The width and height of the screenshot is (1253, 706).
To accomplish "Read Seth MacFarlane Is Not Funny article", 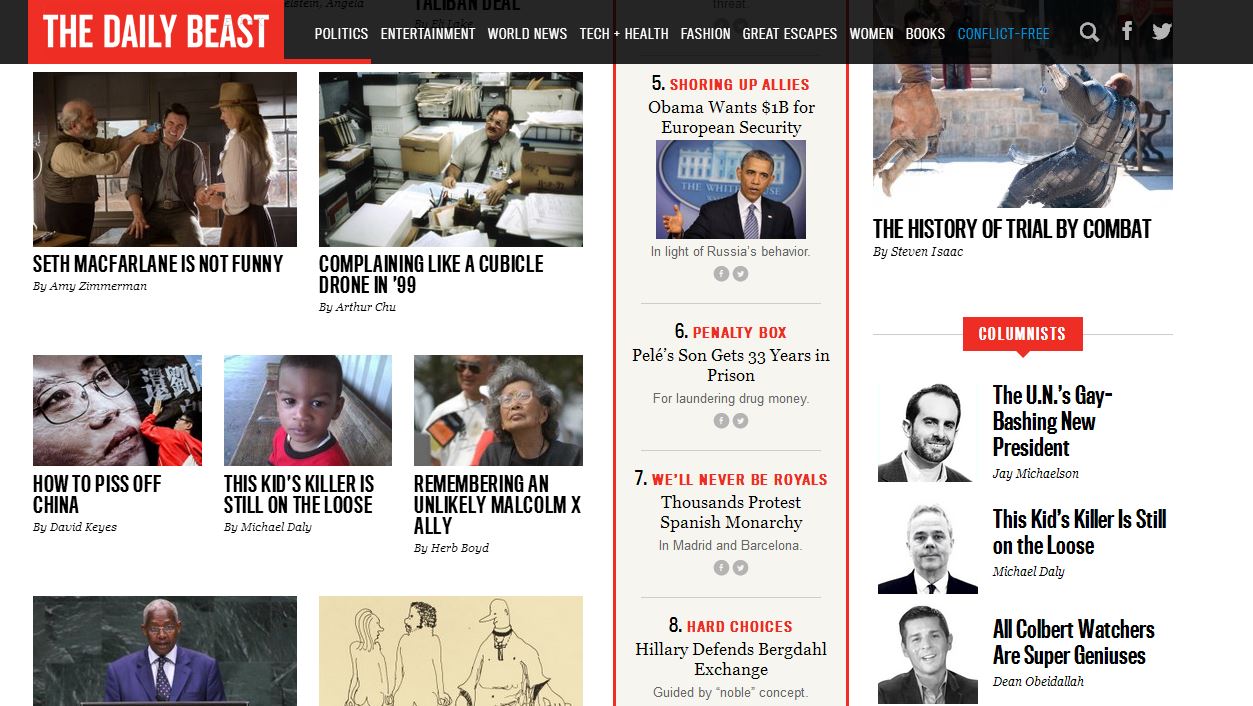I will point(158,264).
